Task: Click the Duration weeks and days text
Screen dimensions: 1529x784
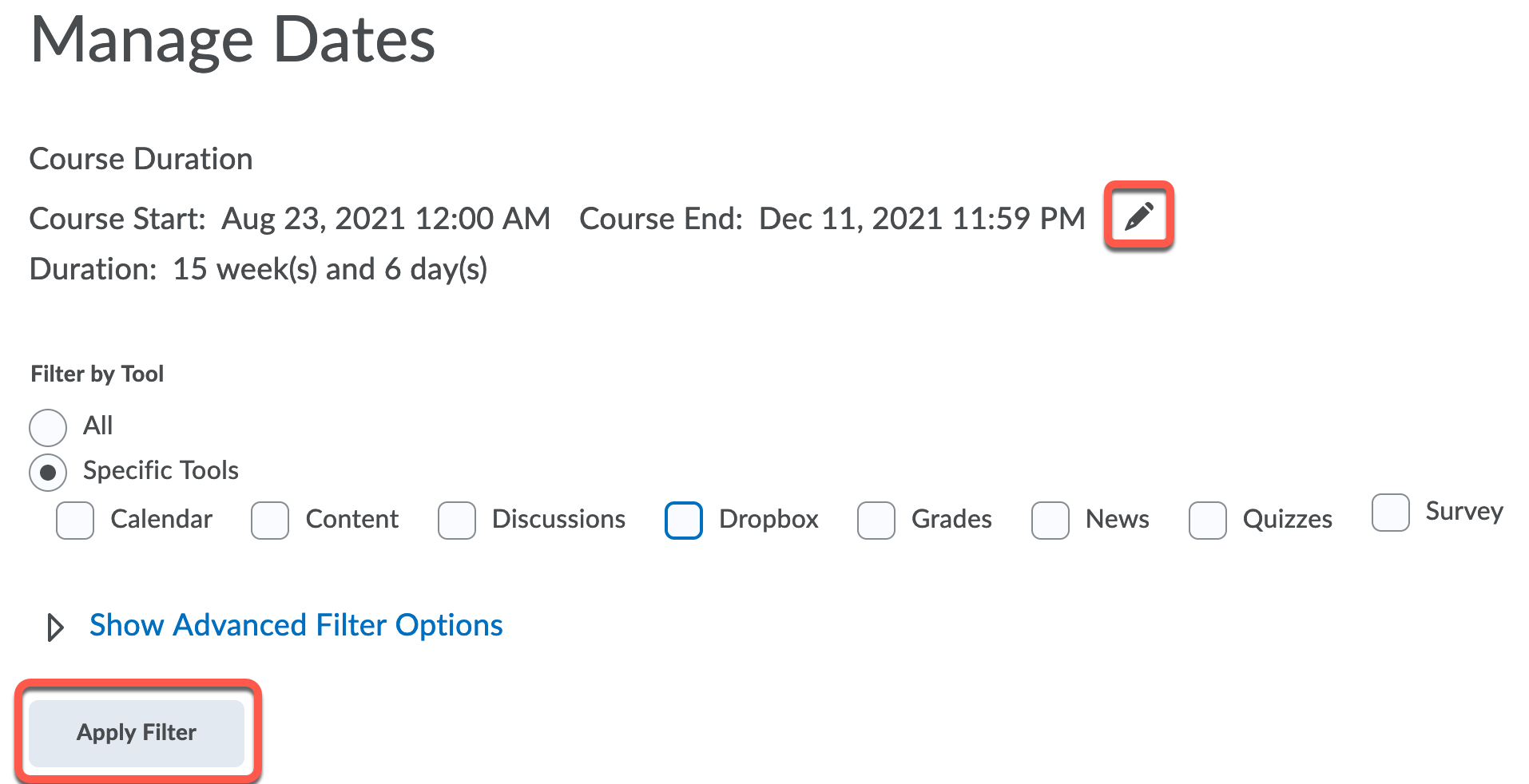Action: point(329,270)
